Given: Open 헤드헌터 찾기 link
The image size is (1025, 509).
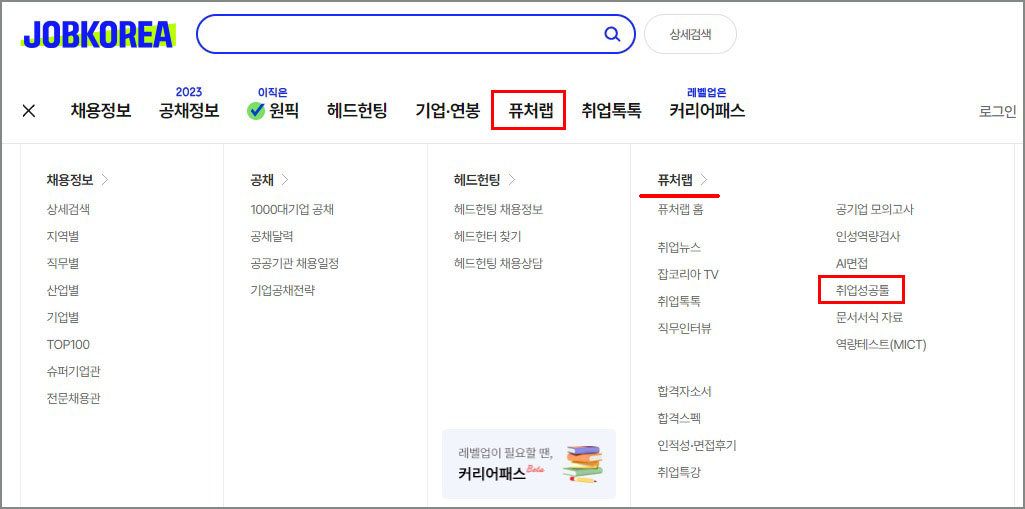Looking at the screenshot, I should click(487, 237).
